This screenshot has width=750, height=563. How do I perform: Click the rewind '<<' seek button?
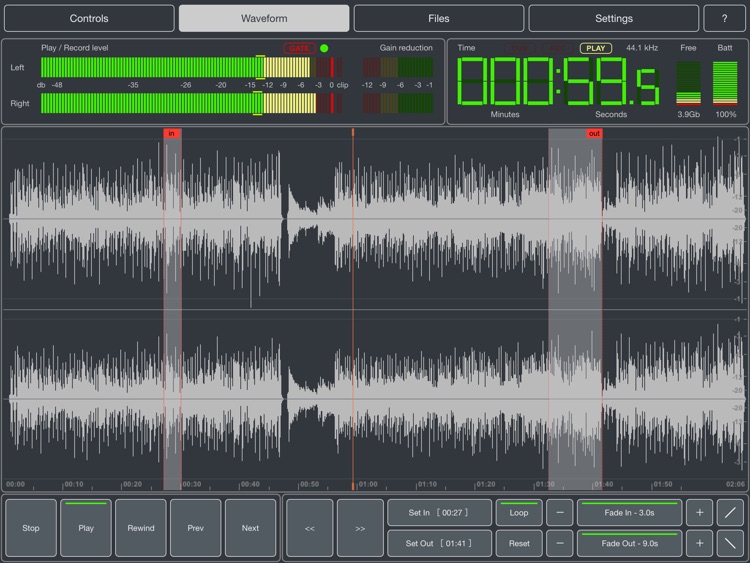[309, 528]
